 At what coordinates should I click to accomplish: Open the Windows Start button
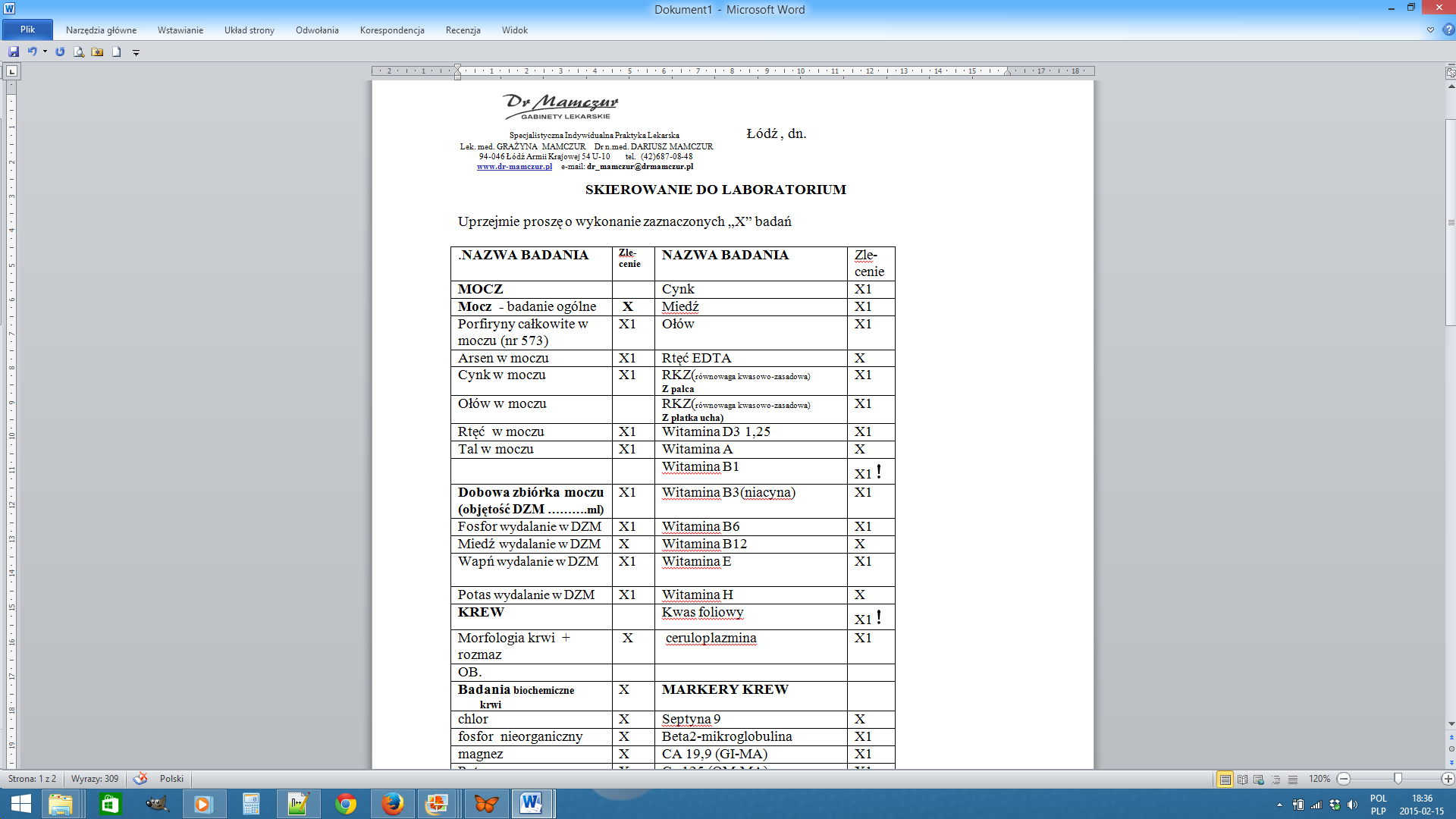pyautogui.click(x=20, y=804)
